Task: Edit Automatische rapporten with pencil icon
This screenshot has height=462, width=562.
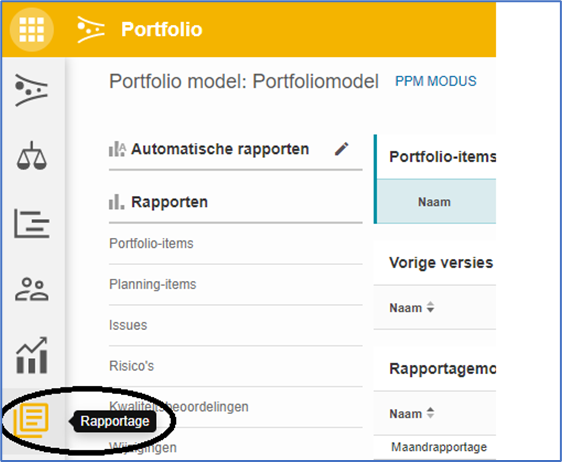Action: [x=341, y=149]
